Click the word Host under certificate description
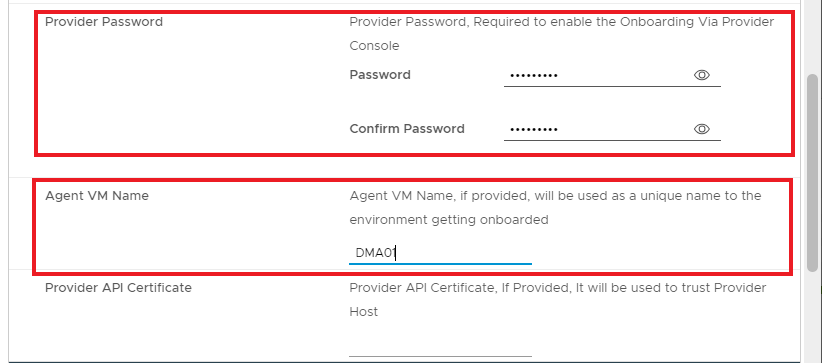This screenshot has height=363, width=822. 363,312
